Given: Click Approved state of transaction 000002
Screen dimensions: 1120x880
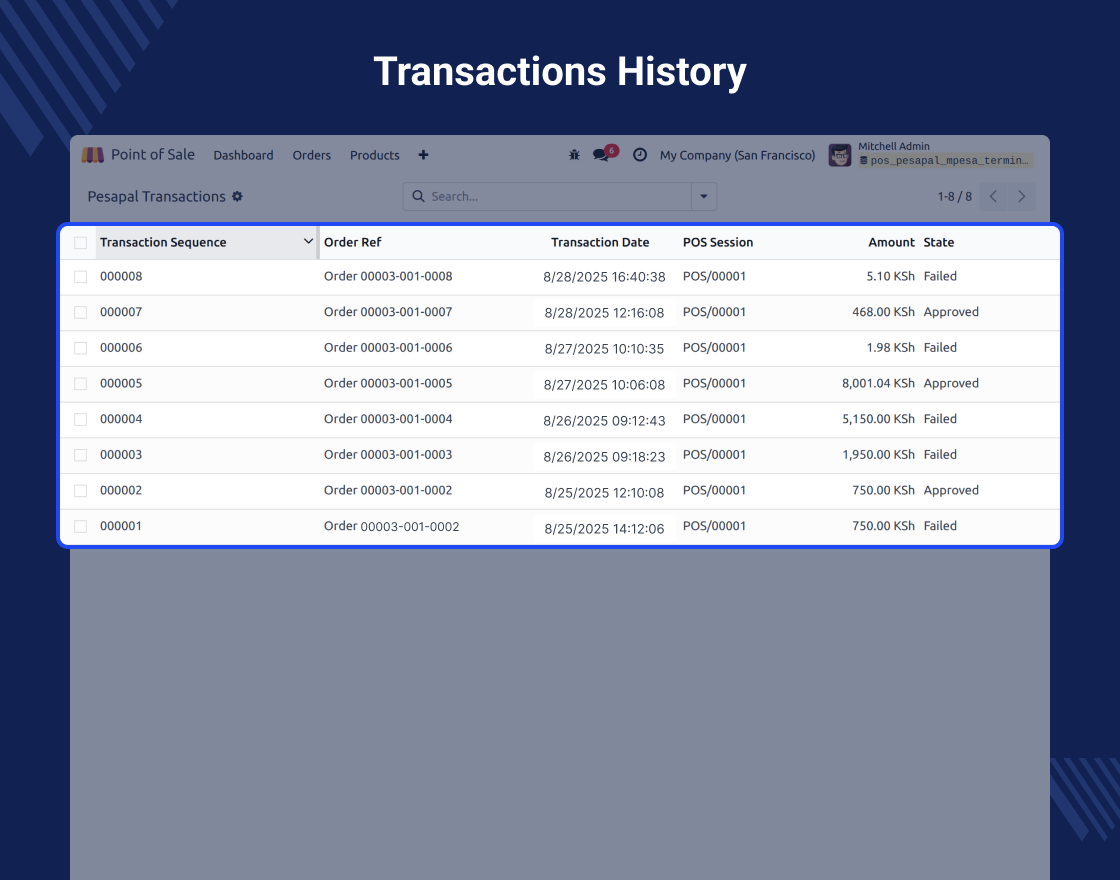Looking at the screenshot, I should click(x=951, y=491).
